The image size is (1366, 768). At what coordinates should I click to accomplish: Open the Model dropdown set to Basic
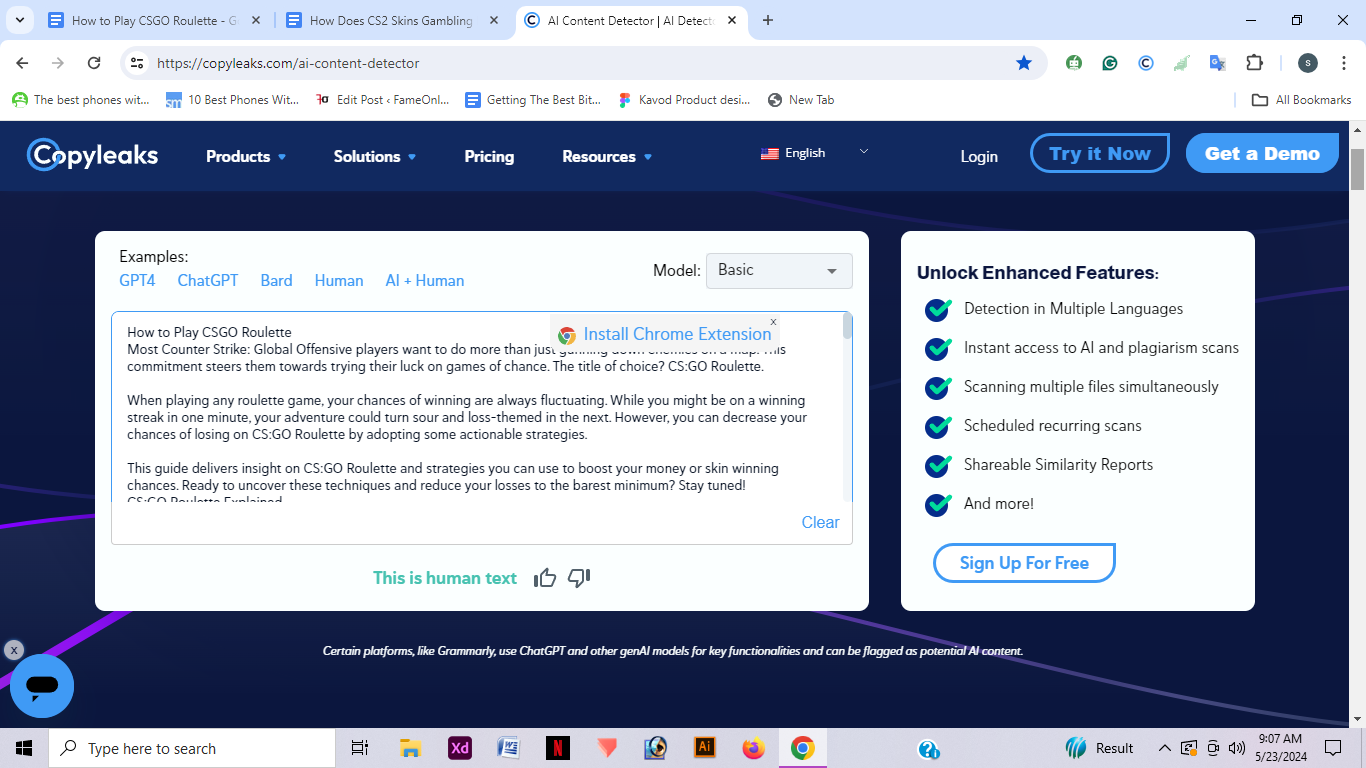pyautogui.click(x=779, y=270)
